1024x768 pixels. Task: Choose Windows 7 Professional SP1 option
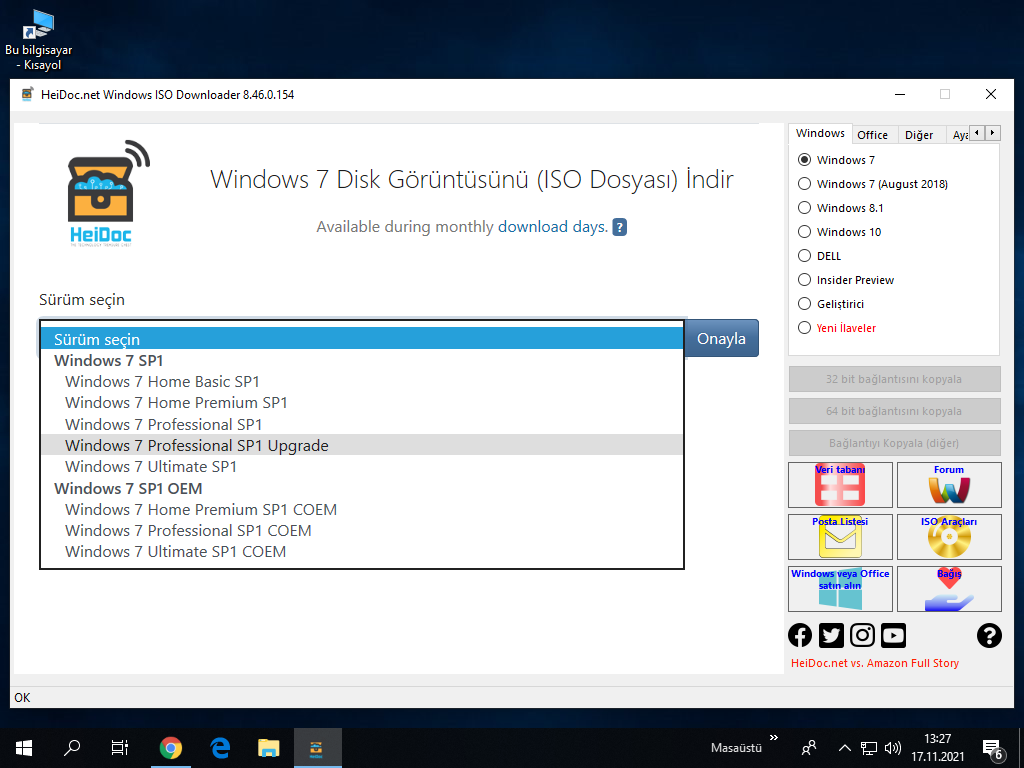(362, 424)
